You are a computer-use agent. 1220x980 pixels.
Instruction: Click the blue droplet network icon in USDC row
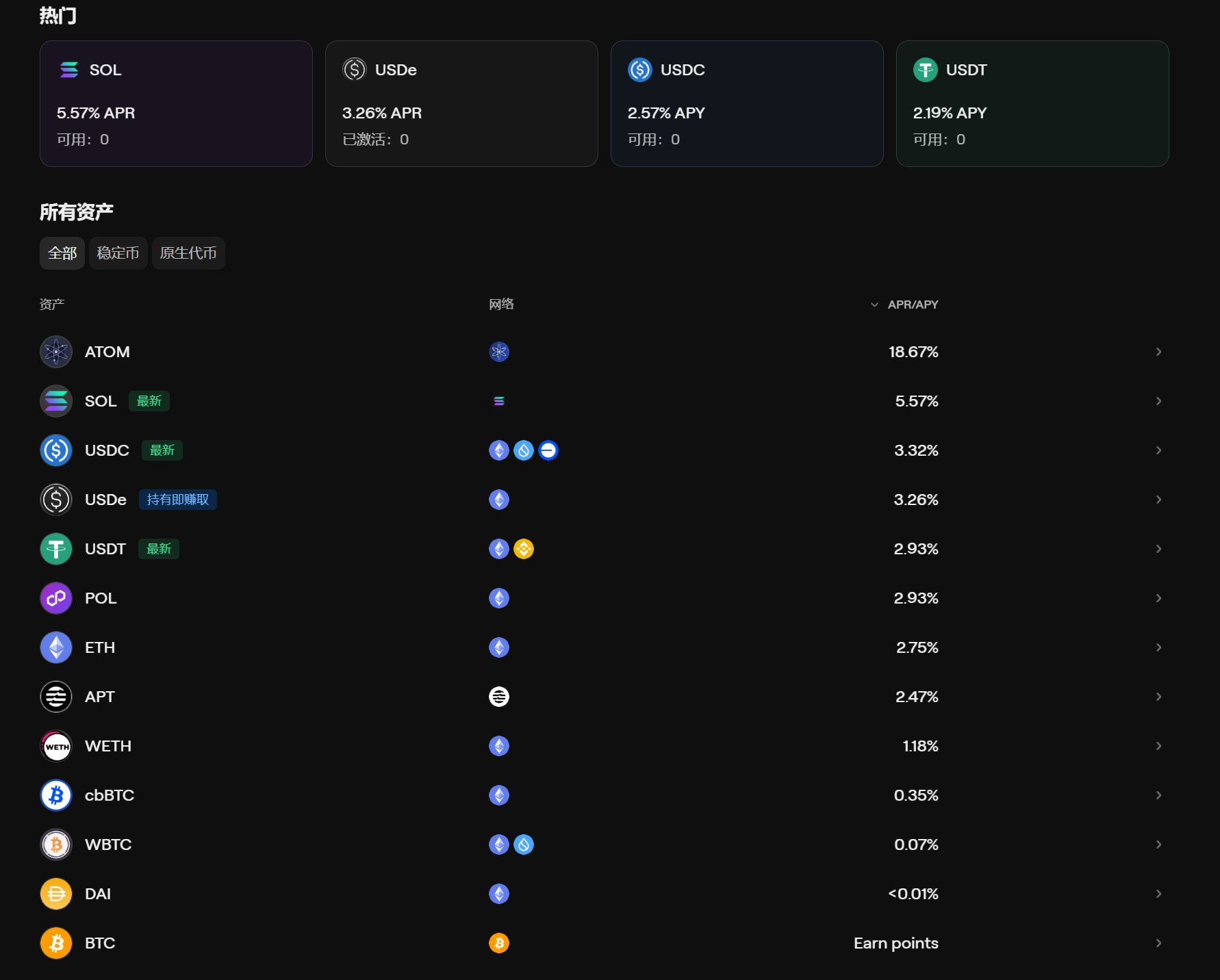(524, 450)
